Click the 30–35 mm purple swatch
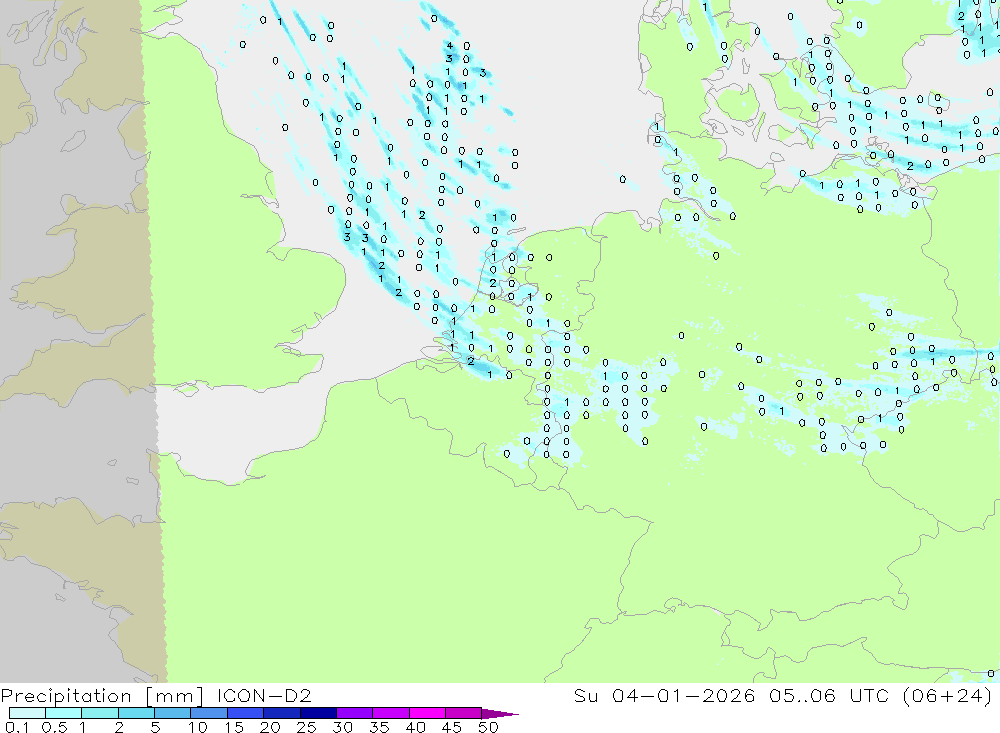Viewport: 1000px width, 733px height. click(355, 713)
